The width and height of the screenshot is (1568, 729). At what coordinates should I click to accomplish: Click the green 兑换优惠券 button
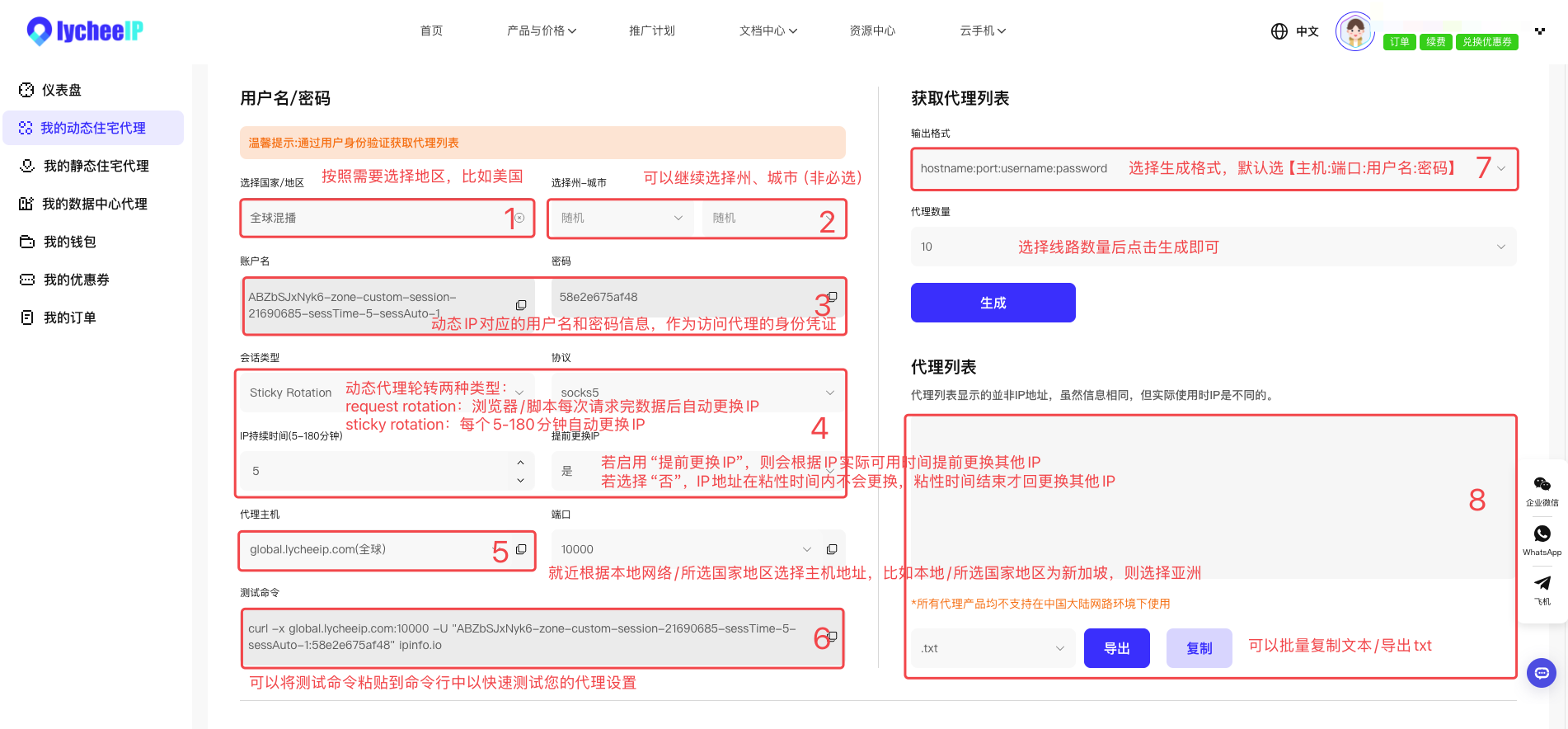pyautogui.click(x=1487, y=42)
